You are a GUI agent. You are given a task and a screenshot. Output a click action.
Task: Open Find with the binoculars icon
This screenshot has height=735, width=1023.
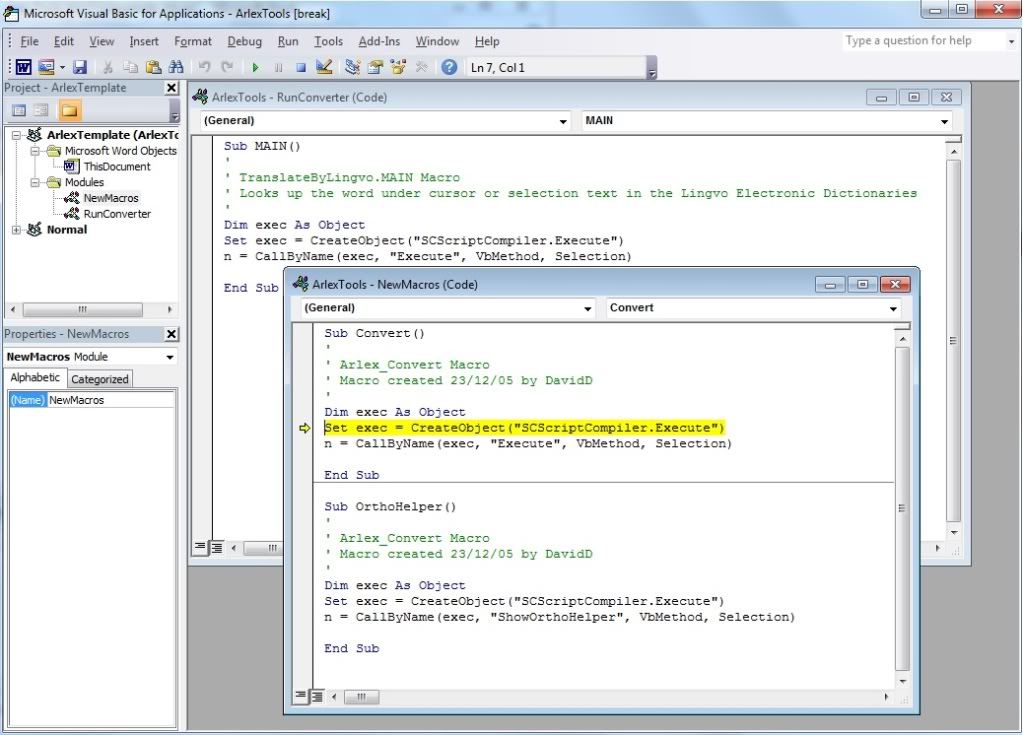click(x=176, y=67)
